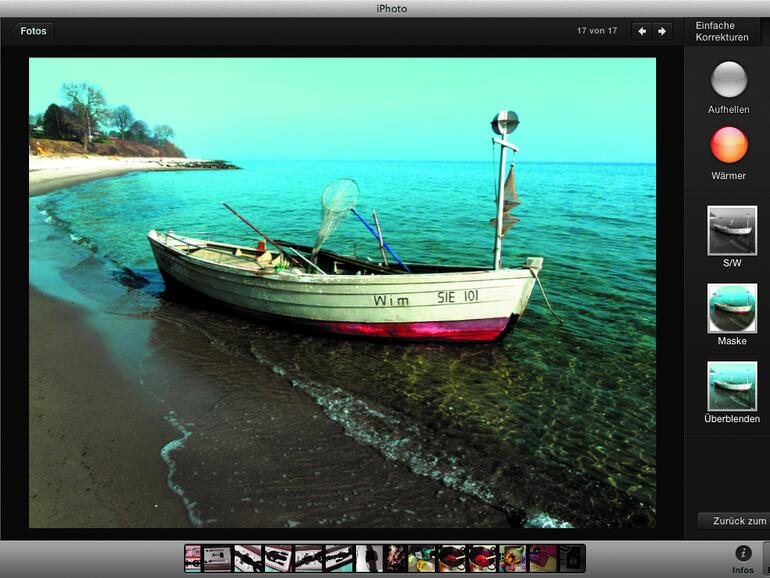The height and width of the screenshot is (578, 770).
Task: Apply the S/W black-and-white effect
Action: coord(732,231)
